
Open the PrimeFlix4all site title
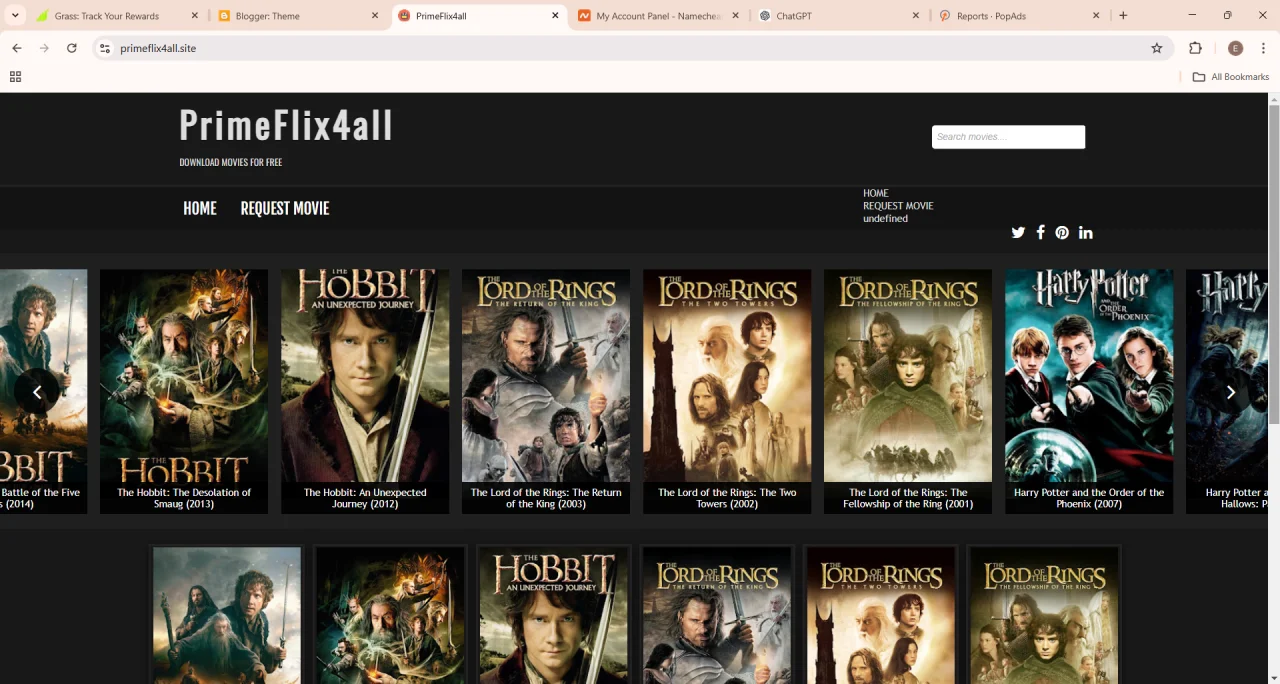click(286, 126)
